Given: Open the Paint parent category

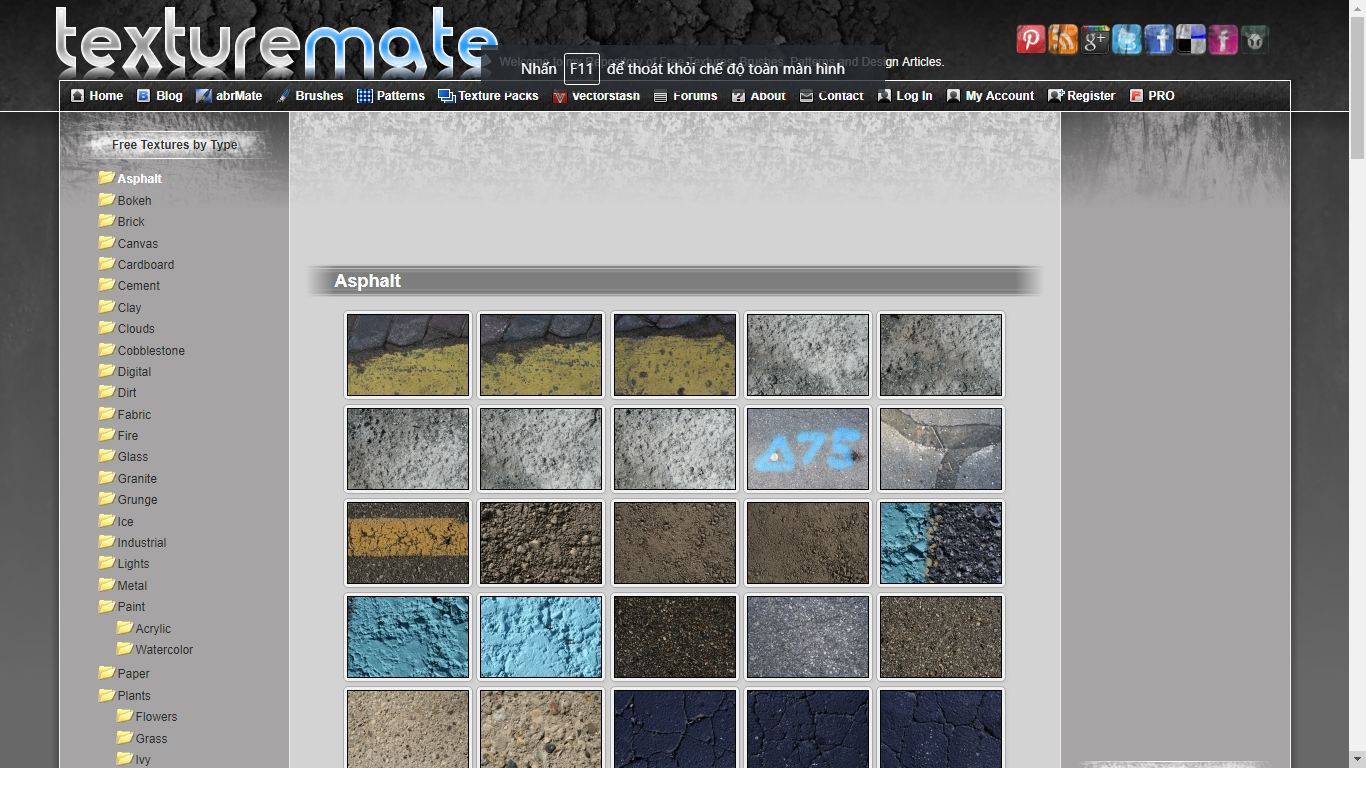Looking at the screenshot, I should 131,607.
